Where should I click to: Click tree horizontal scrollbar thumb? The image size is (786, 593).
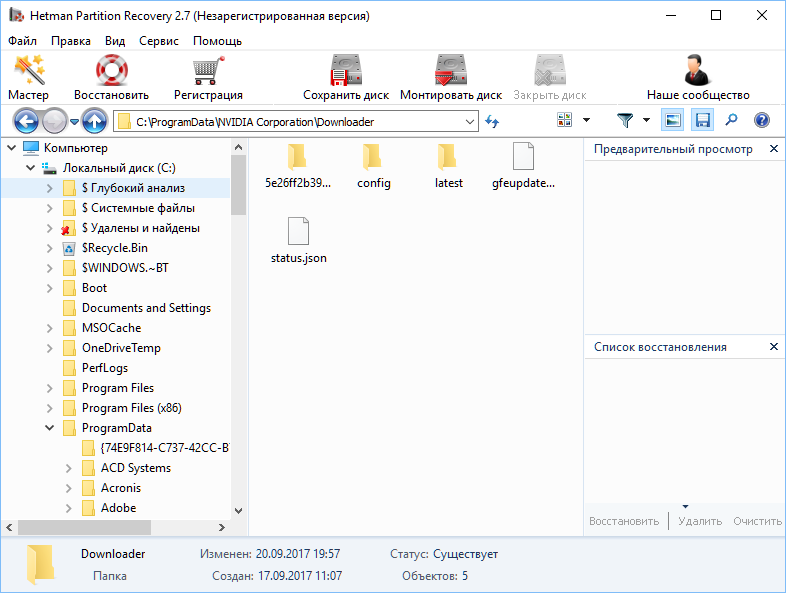click(x=84, y=527)
